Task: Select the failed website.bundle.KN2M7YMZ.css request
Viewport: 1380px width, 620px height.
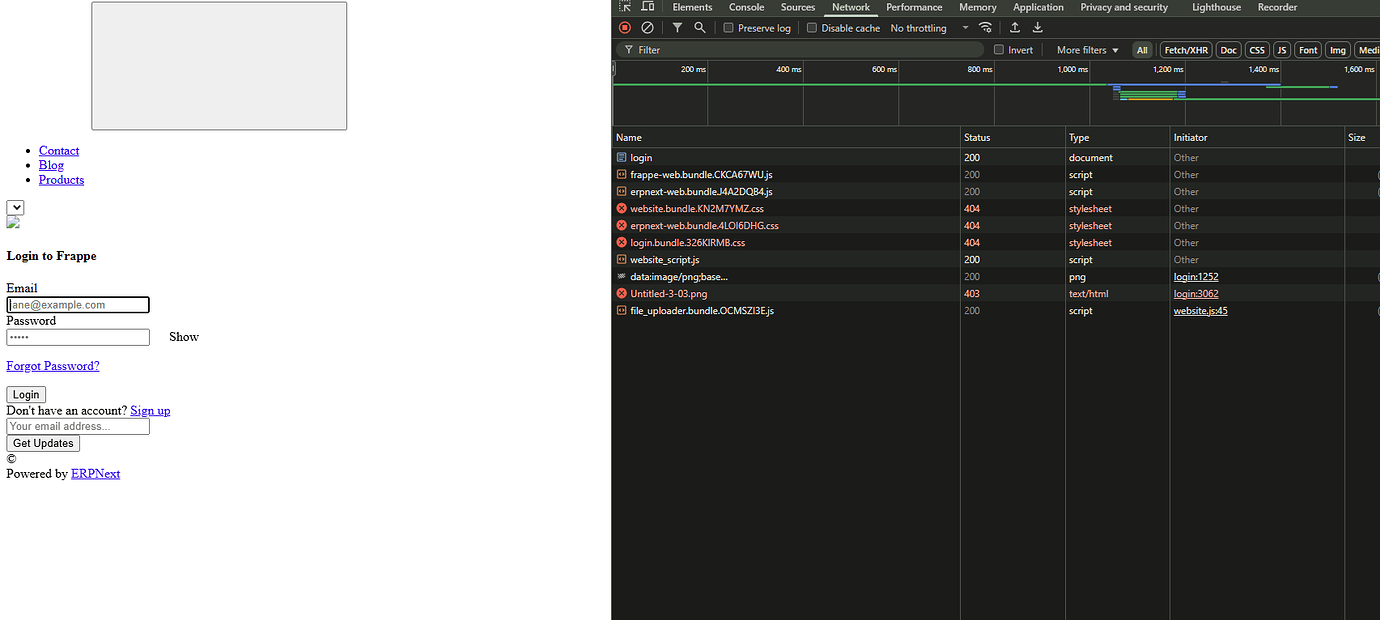Action: 698,208
